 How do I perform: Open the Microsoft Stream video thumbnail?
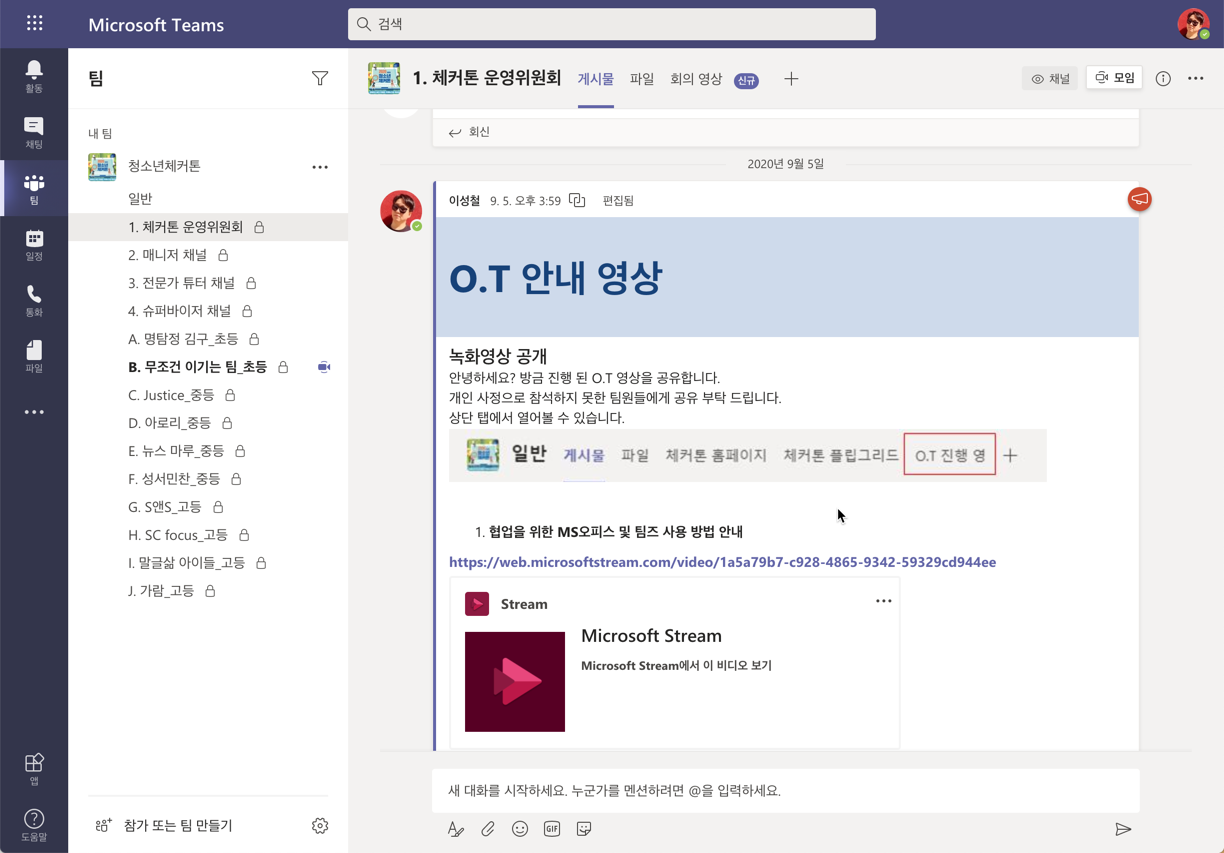(x=515, y=682)
